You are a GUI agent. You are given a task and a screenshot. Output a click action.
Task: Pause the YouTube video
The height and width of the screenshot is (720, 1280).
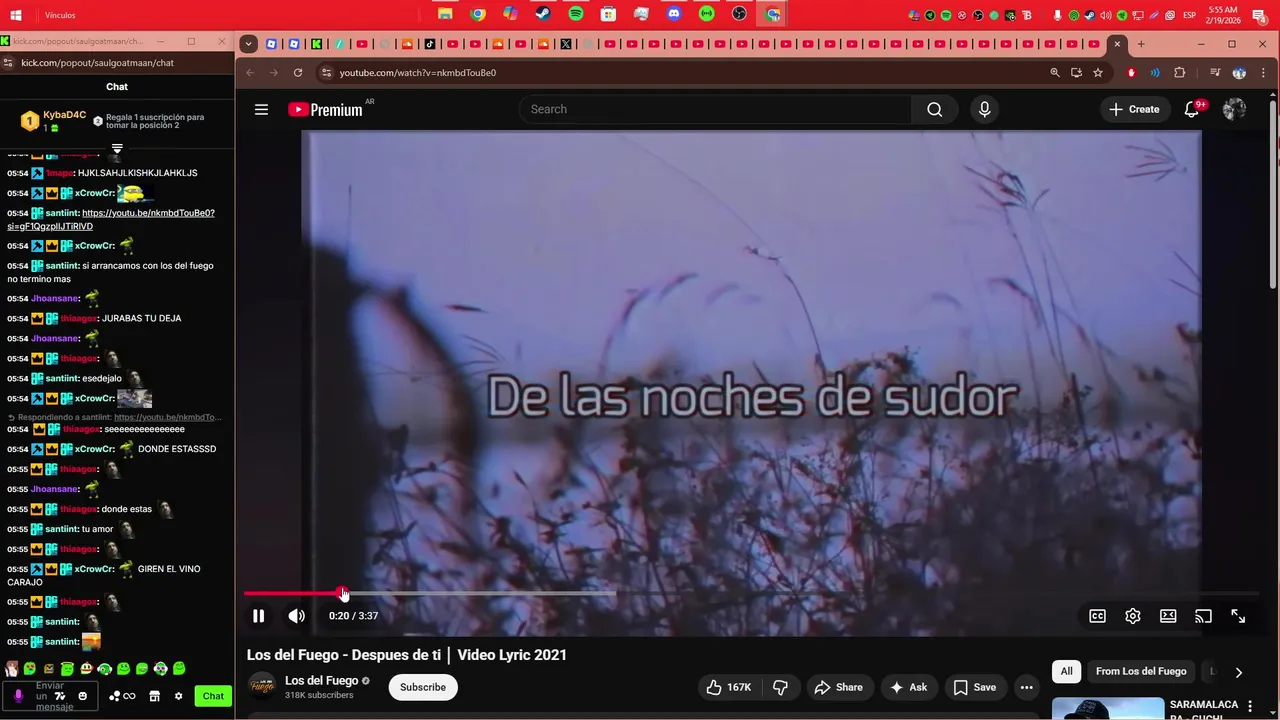click(x=258, y=616)
